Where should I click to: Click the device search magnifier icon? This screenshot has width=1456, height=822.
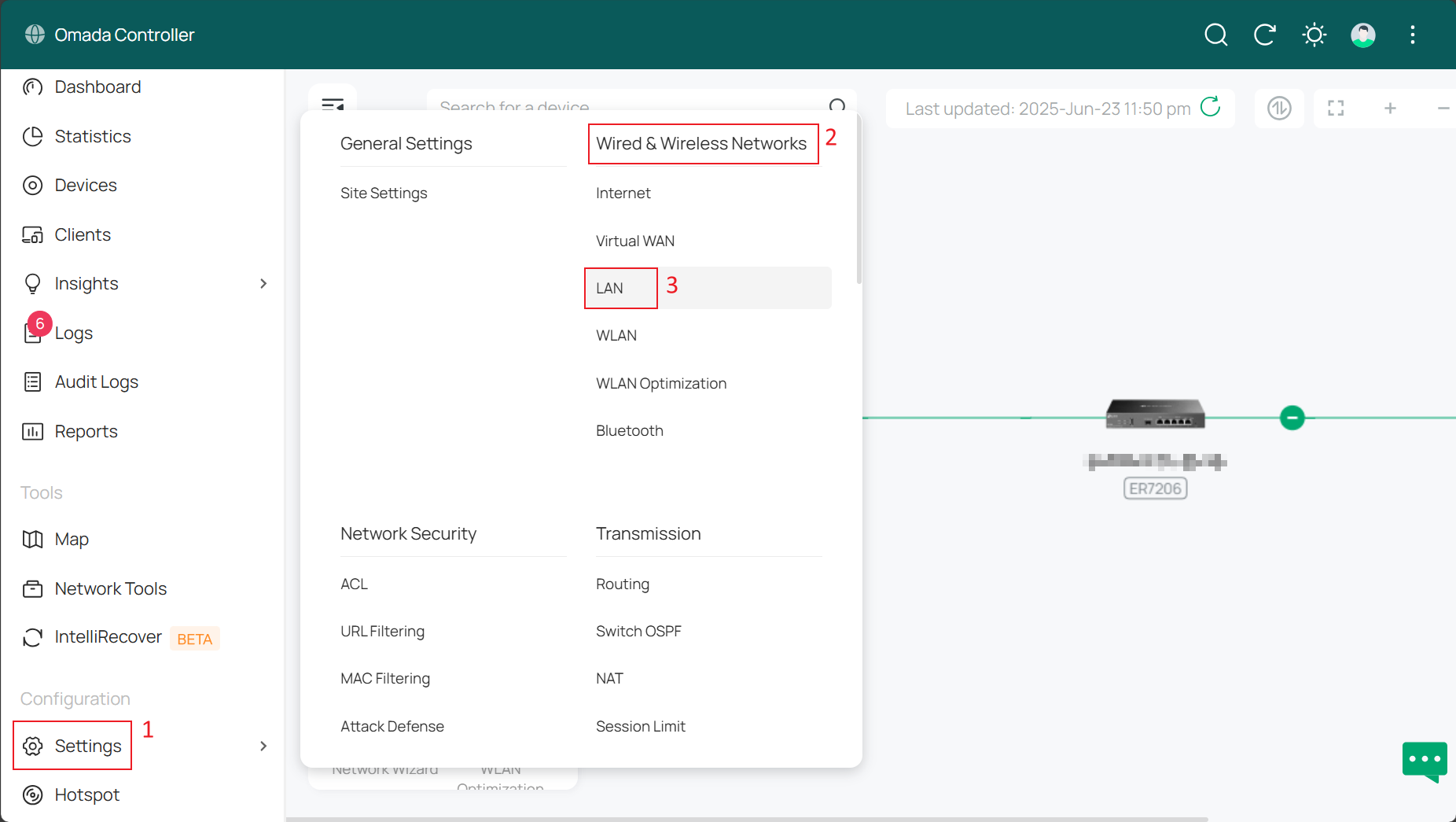click(837, 105)
